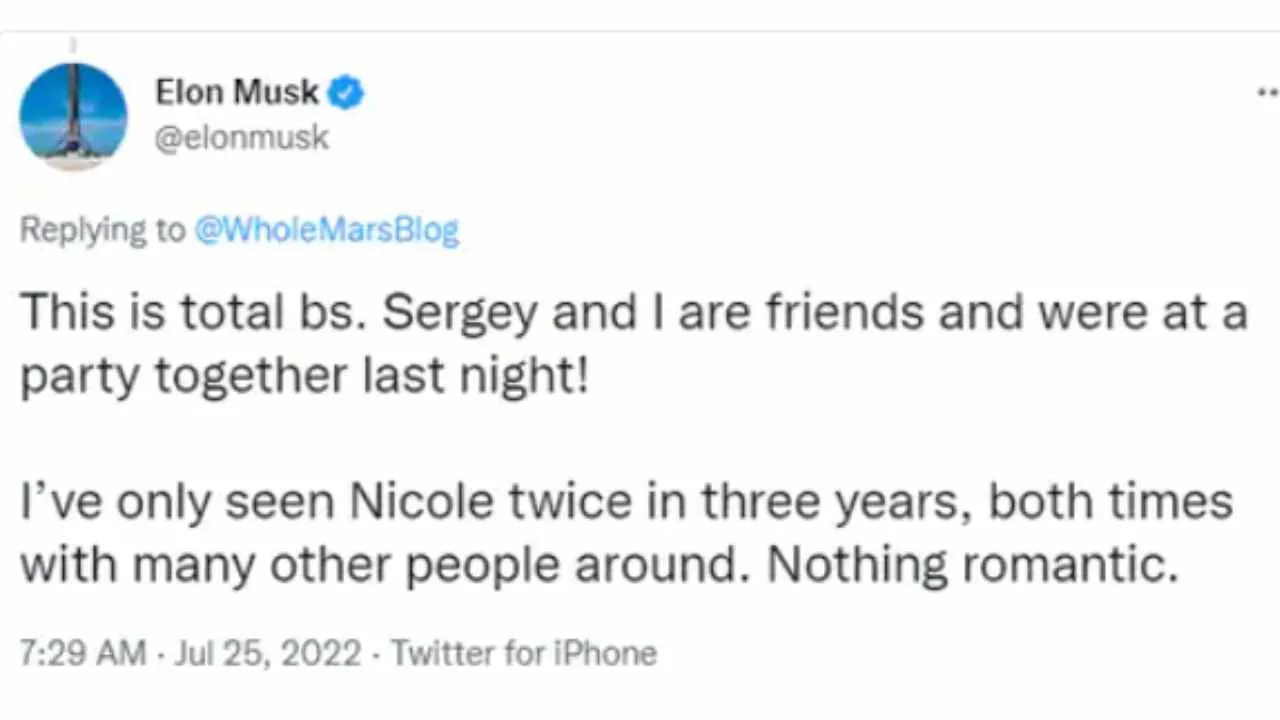Click the Elon Musk display name
Viewport: 1280px width, 720px height.
237,93
